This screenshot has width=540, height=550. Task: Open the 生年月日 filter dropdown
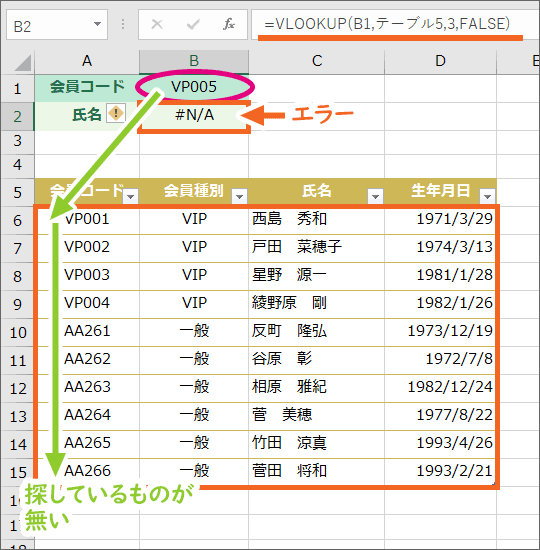click(487, 196)
